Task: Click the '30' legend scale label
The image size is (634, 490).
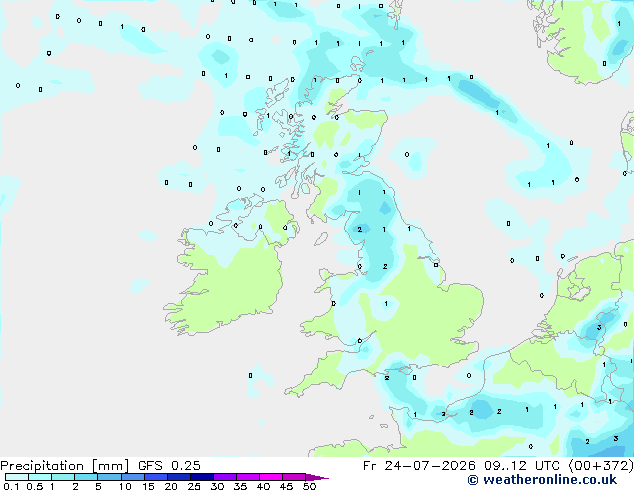Action: [217, 486]
